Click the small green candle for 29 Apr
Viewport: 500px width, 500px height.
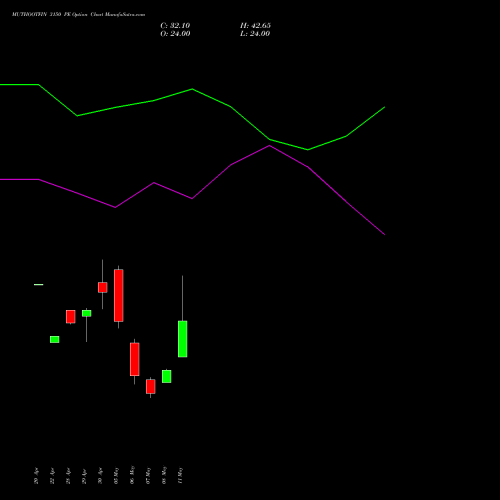tap(87, 313)
